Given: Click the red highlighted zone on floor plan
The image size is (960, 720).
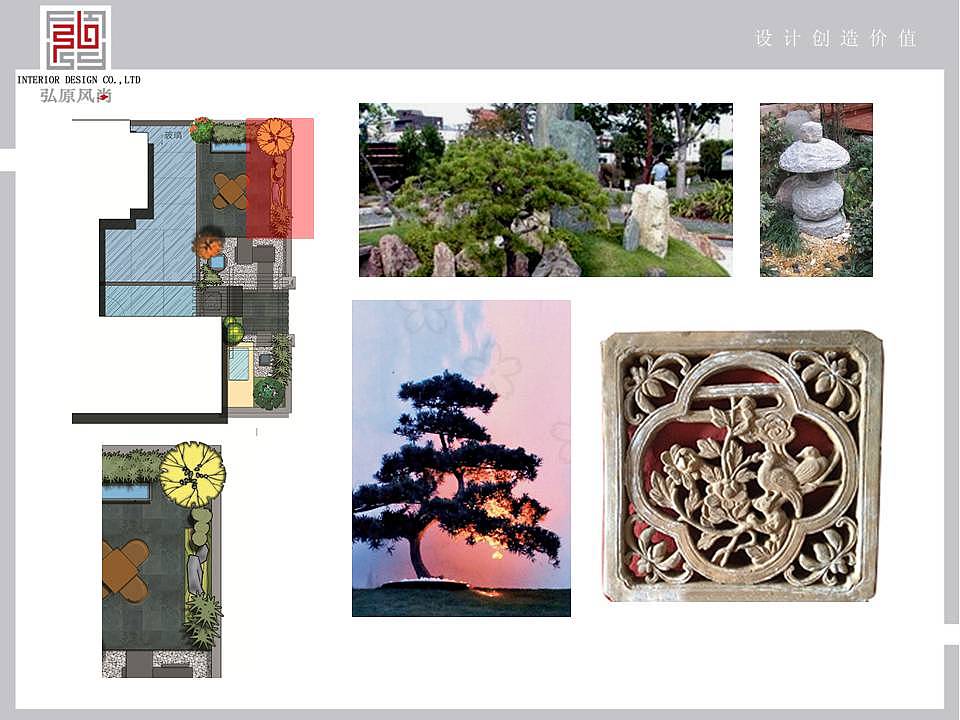Looking at the screenshot, I should (280, 178).
